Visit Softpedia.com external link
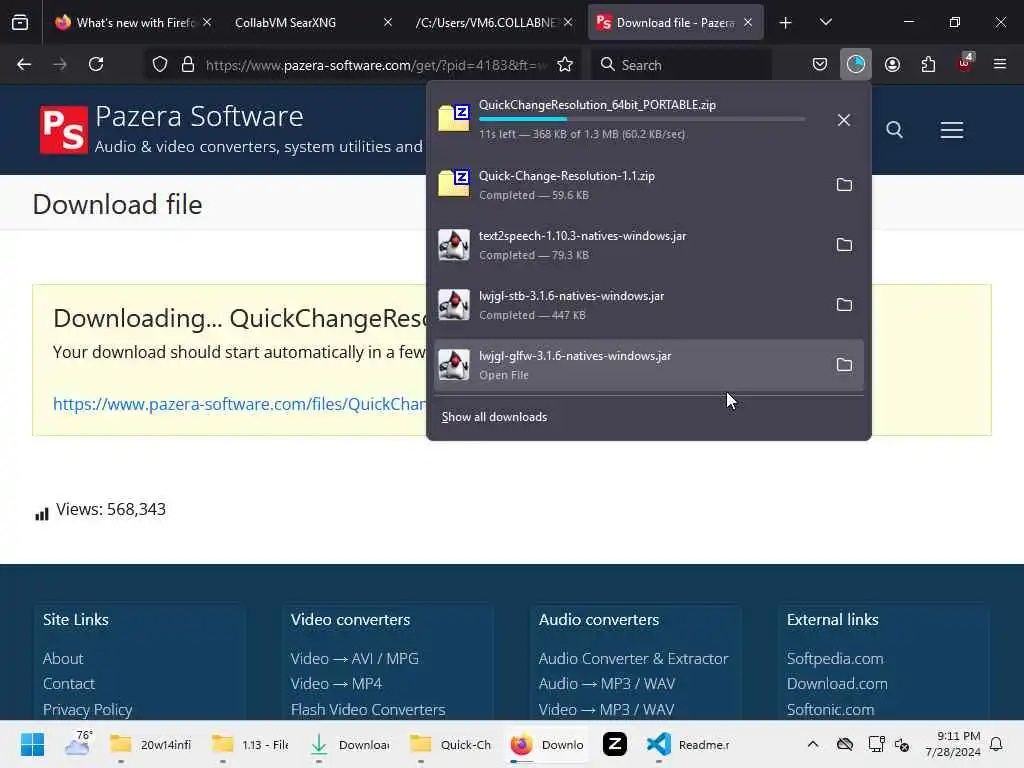 coord(835,659)
